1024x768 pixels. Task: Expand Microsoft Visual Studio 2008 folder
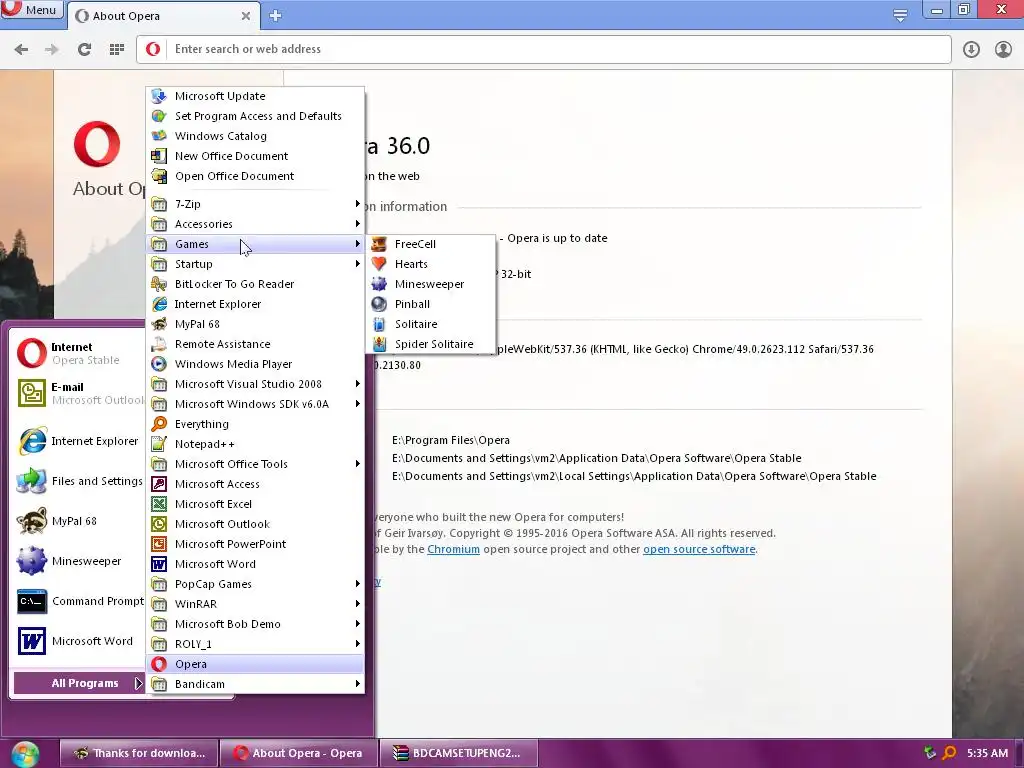[x=255, y=384]
